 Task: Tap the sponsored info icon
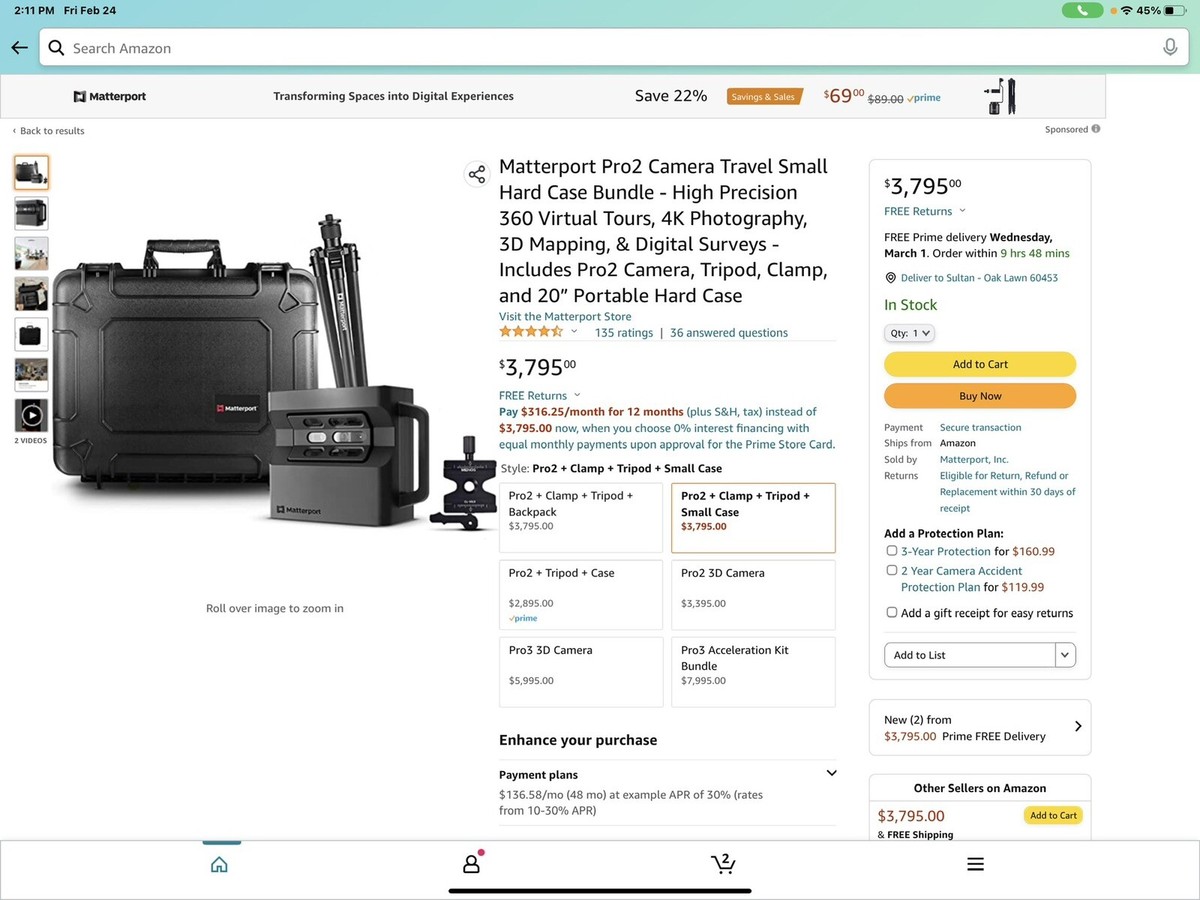click(x=1096, y=129)
